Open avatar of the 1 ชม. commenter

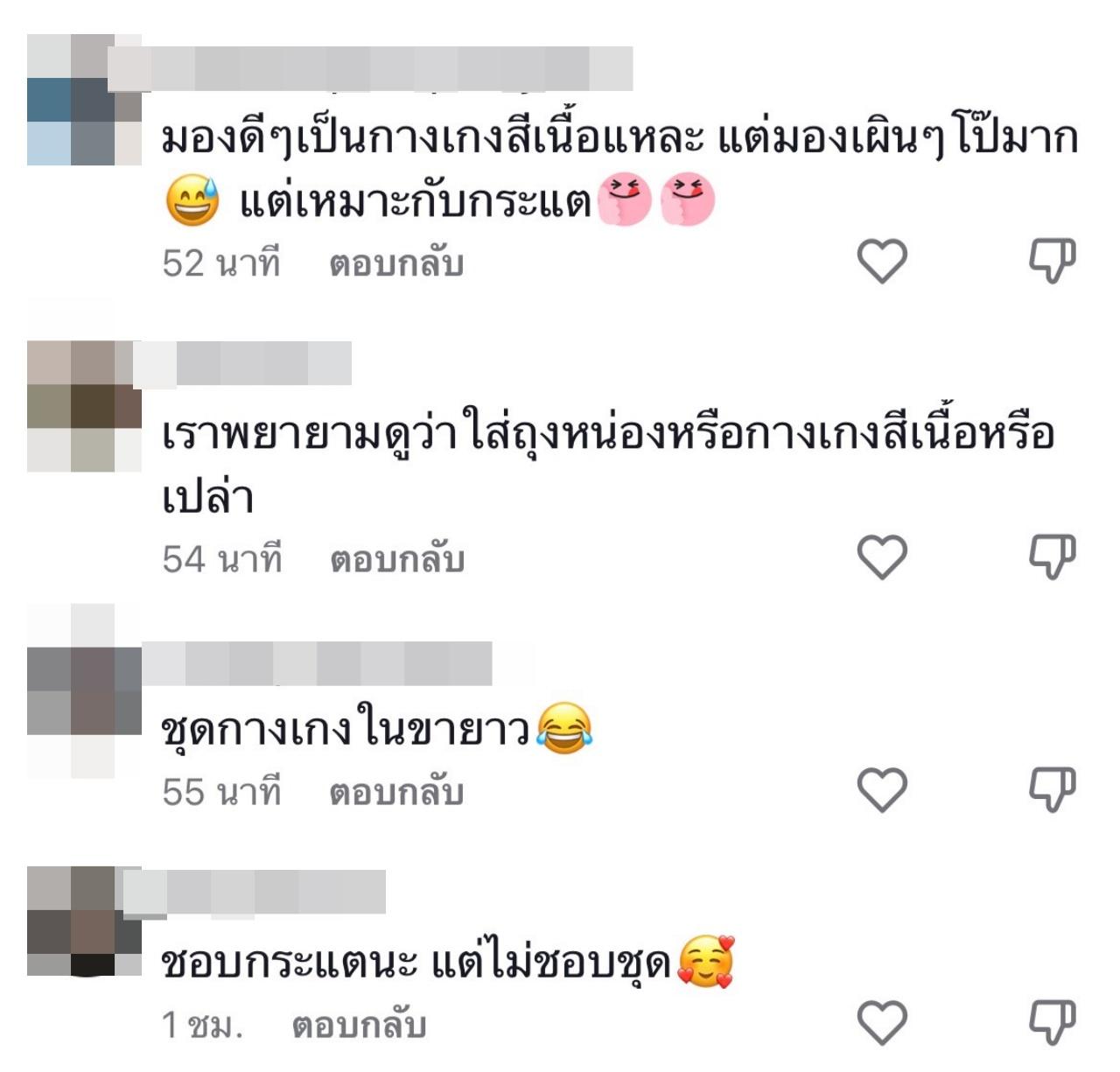(x=84, y=921)
